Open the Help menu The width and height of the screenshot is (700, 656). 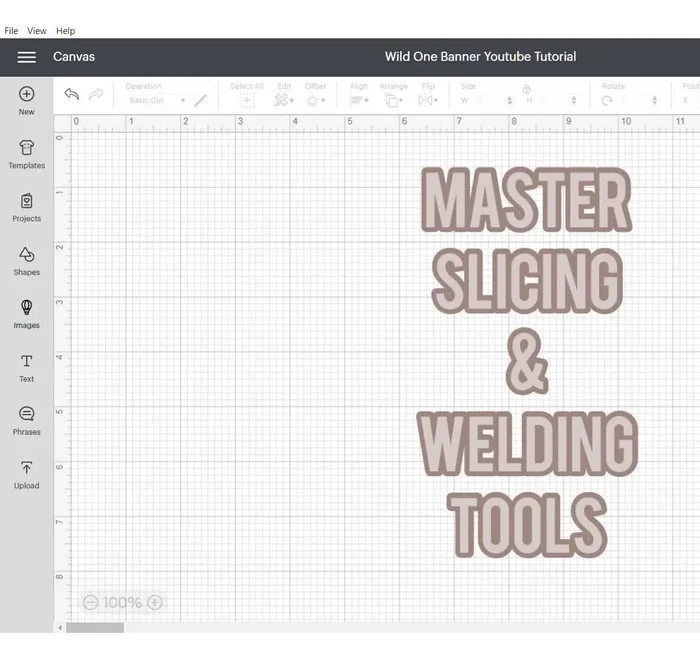click(66, 31)
